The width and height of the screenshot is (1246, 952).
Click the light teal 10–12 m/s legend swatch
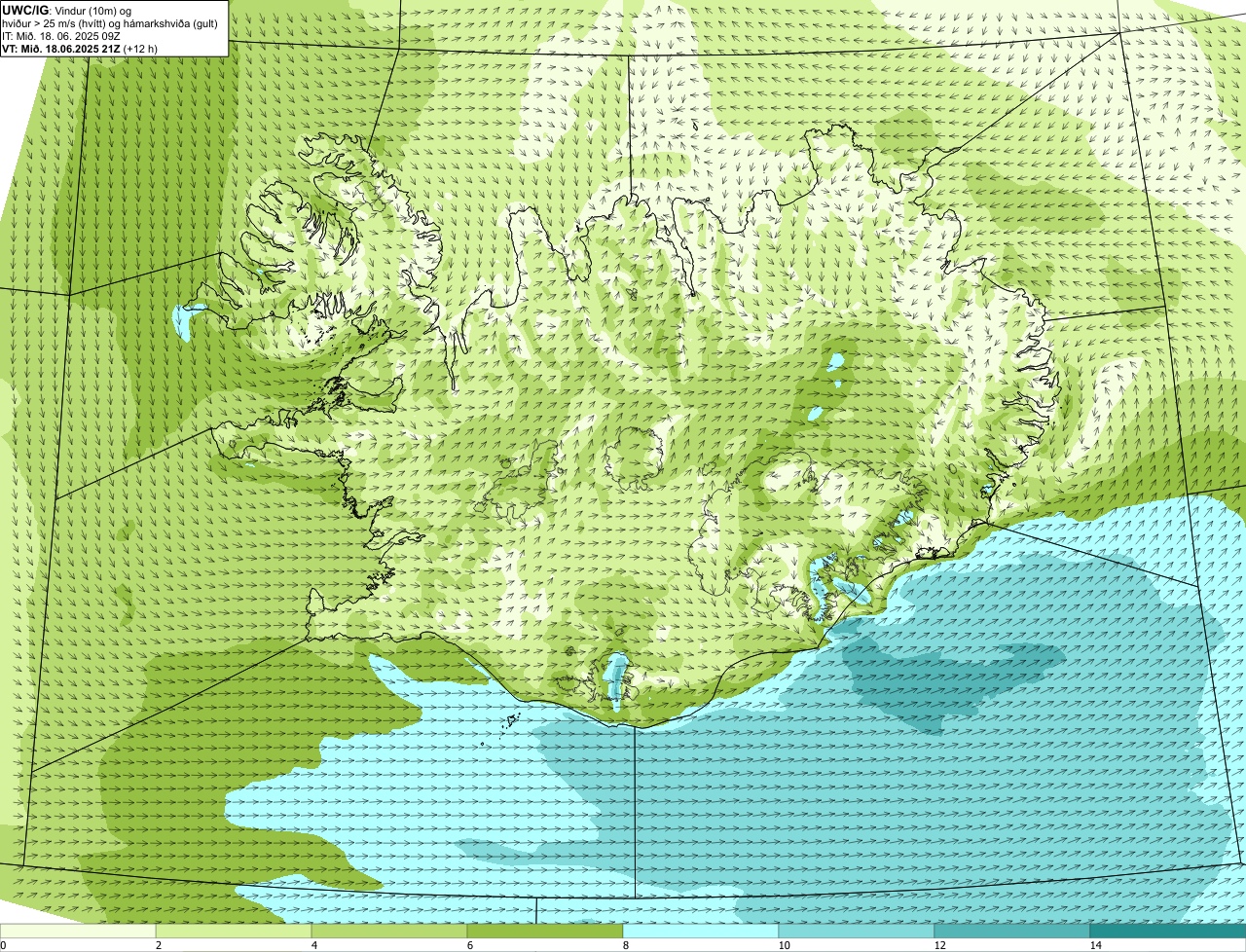(x=857, y=931)
